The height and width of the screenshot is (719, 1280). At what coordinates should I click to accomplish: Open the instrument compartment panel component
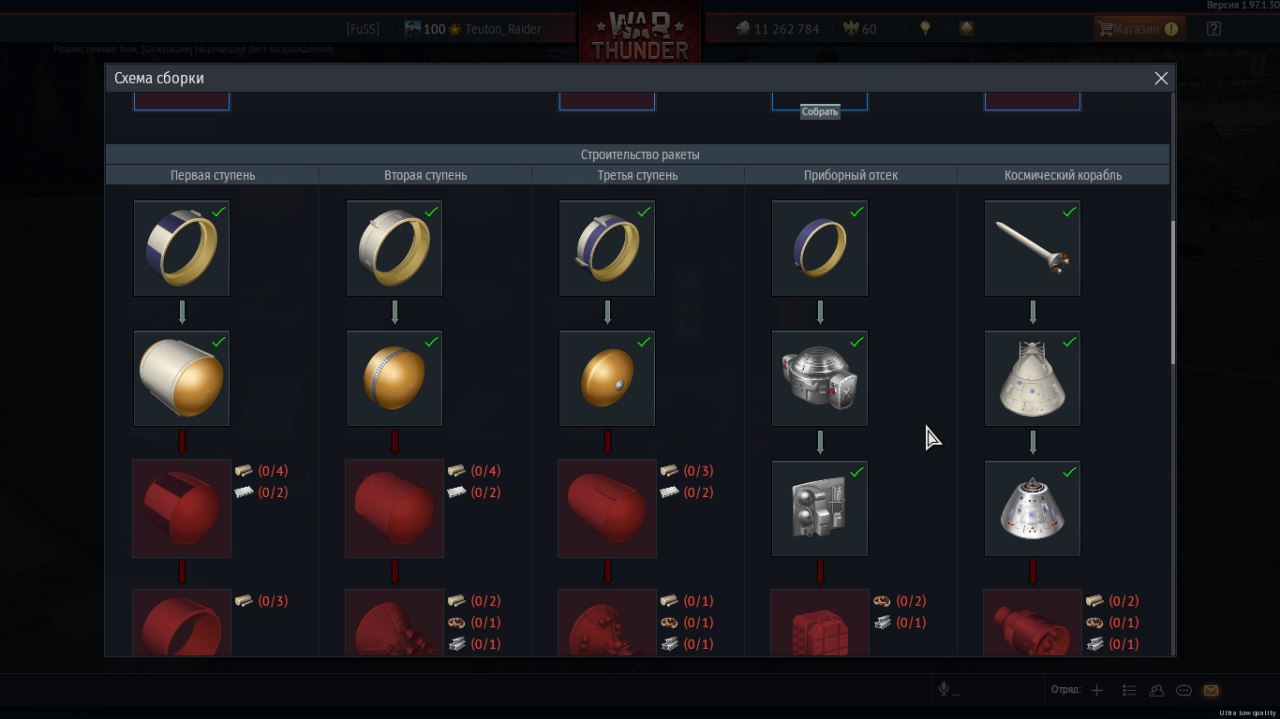[x=820, y=508]
